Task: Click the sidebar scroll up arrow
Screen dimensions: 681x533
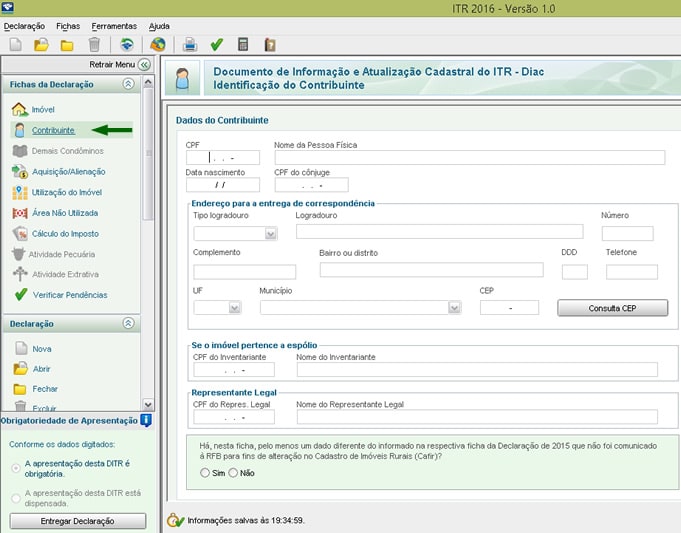Action: tap(148, 82)
